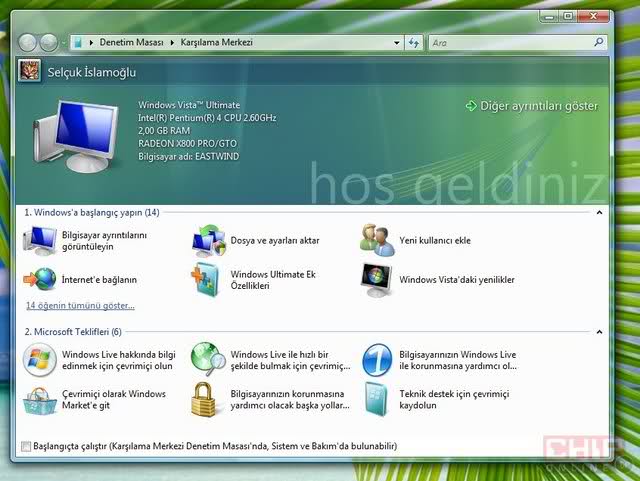The height and width of the screenshot is (481, 640).
Task: Close the Karşılama Merkezi window
Action: (x=593, y=16)
